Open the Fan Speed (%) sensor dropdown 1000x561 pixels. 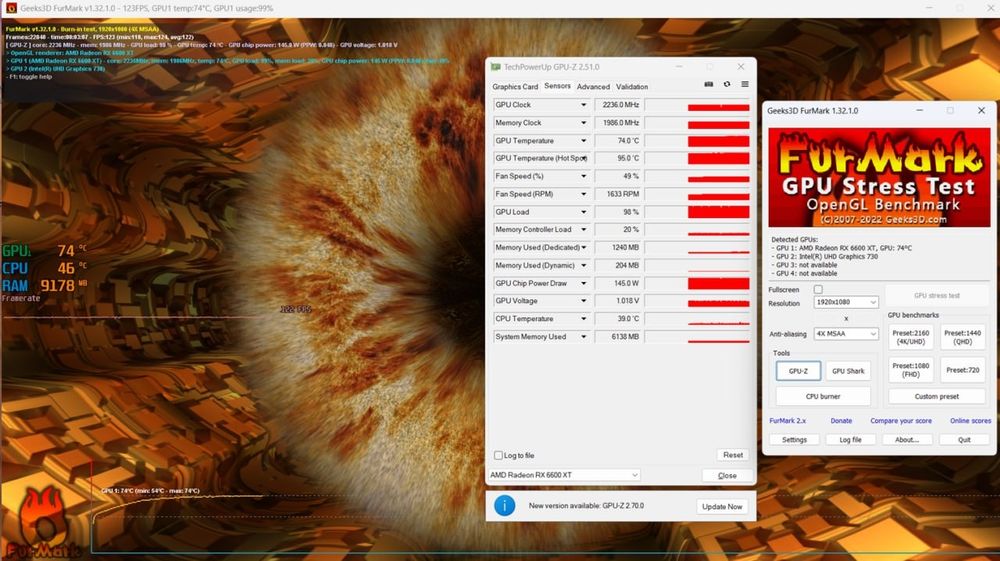[x=583, y=176]
